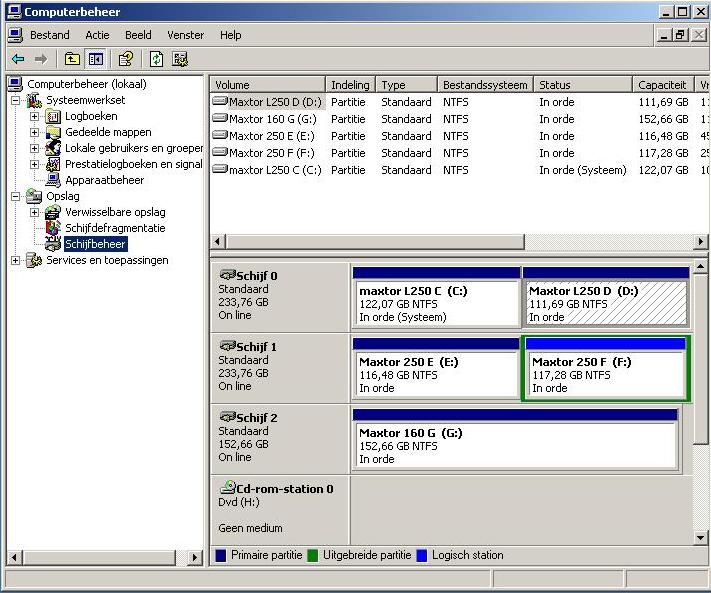
Task: Open the Actie menu
Action: coord(97,35)
